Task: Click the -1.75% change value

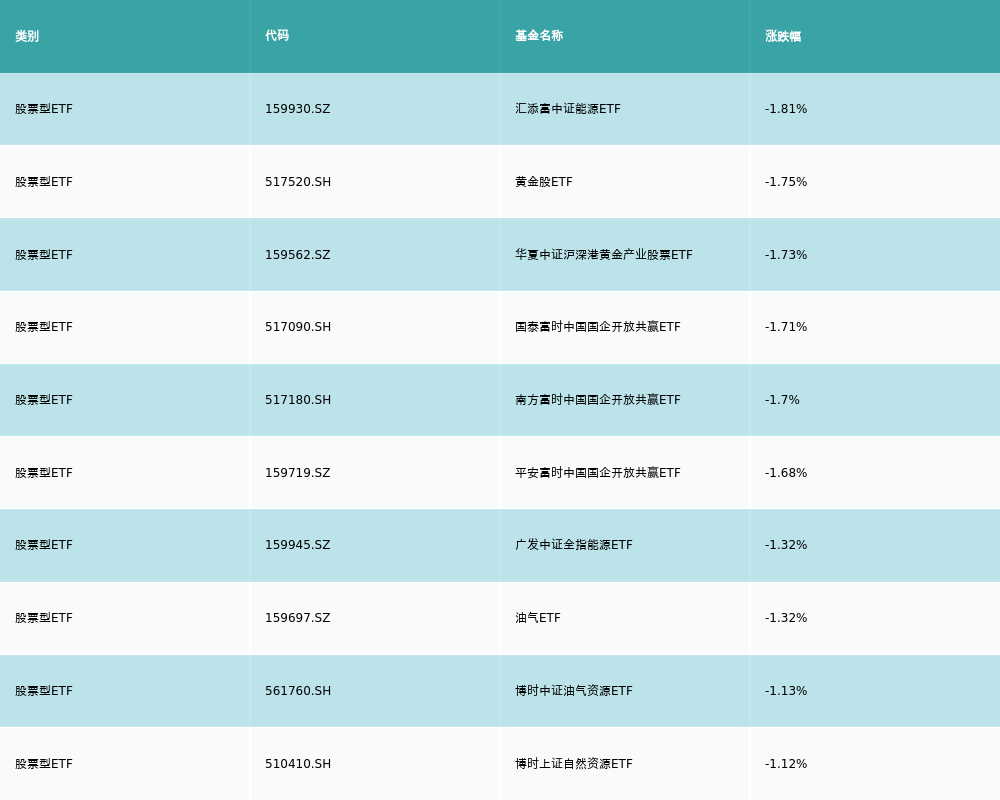Action: click(x=786, y=182)
